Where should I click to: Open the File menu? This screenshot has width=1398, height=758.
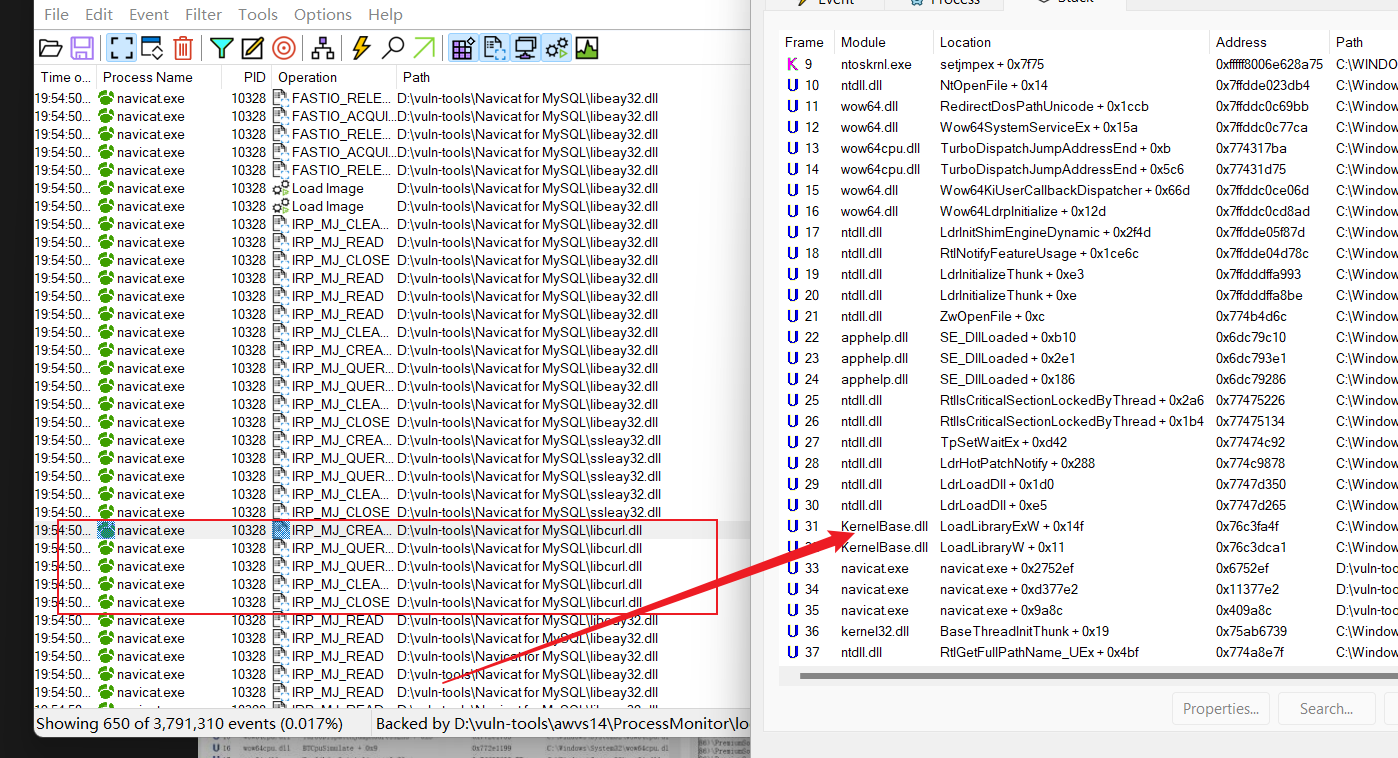tap(57, 15)
